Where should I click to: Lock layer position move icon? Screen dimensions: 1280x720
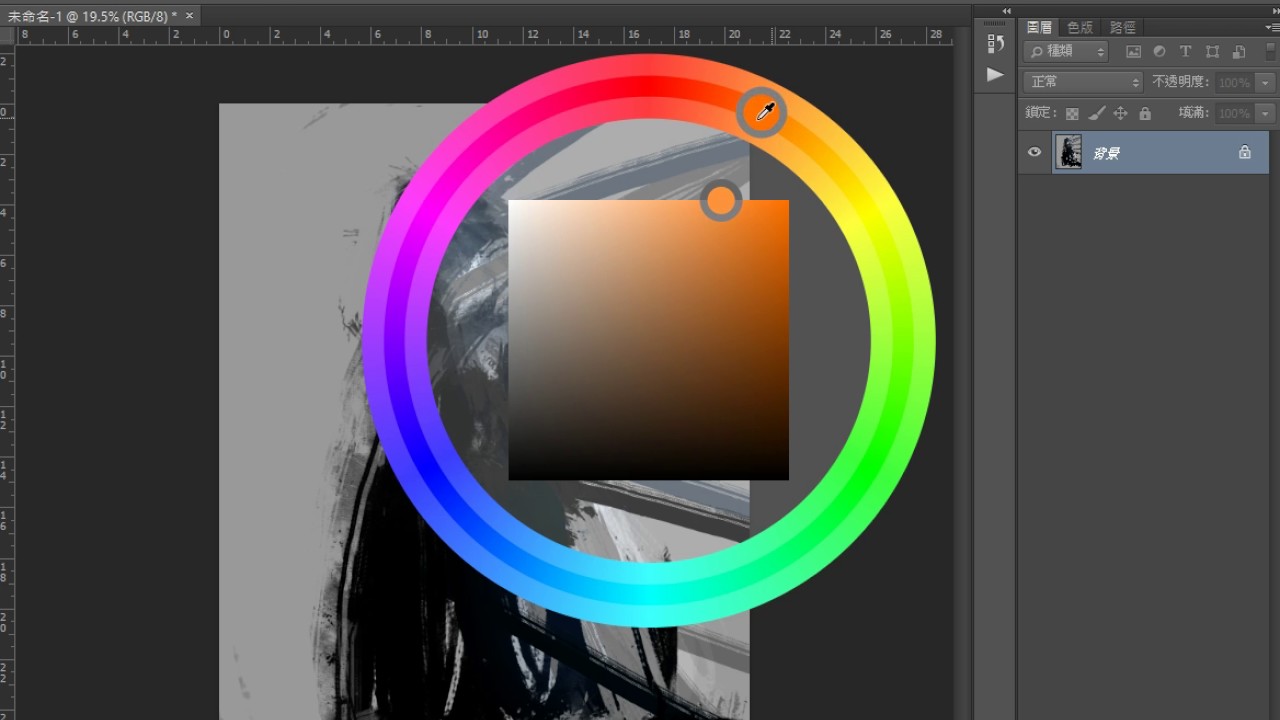[1121, 114]
